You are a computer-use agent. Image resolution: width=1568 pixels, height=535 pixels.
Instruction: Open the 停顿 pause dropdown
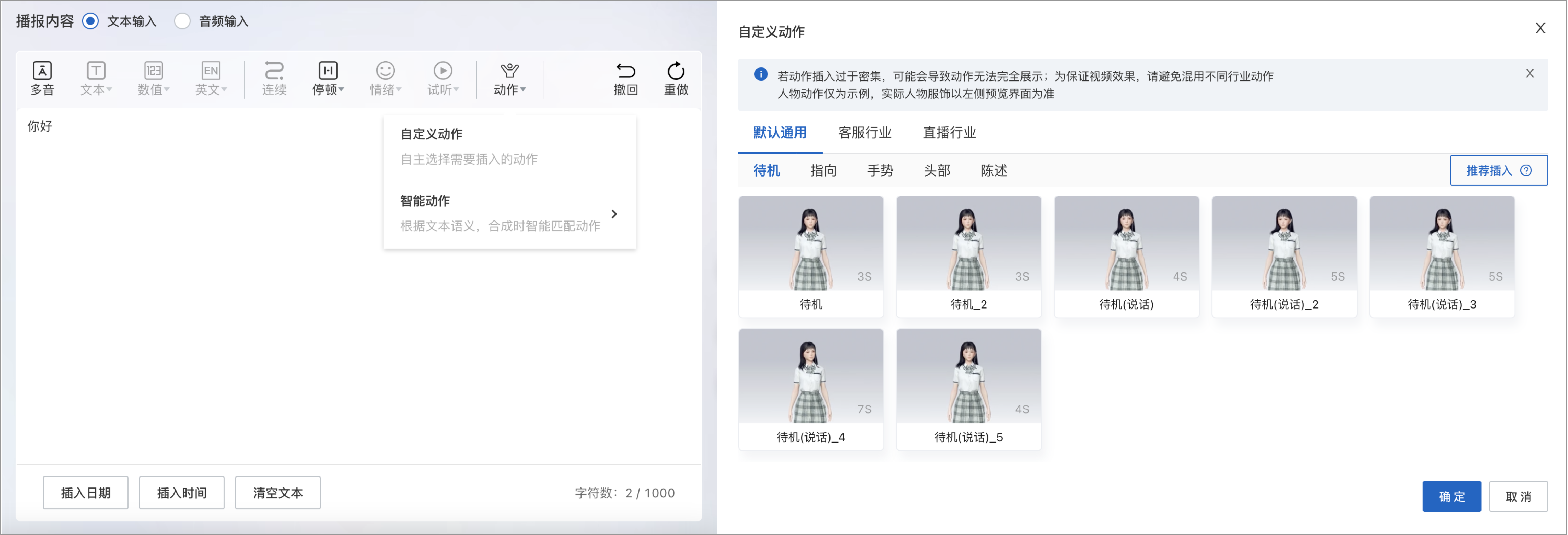click(328, 79)
